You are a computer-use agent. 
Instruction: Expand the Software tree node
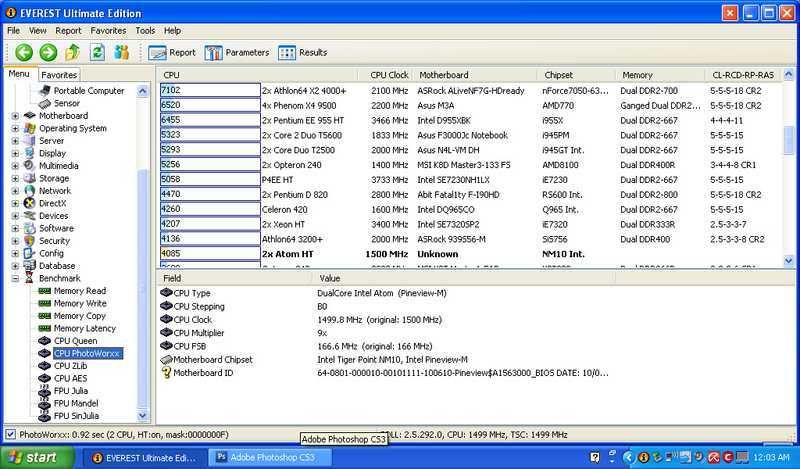15,229
